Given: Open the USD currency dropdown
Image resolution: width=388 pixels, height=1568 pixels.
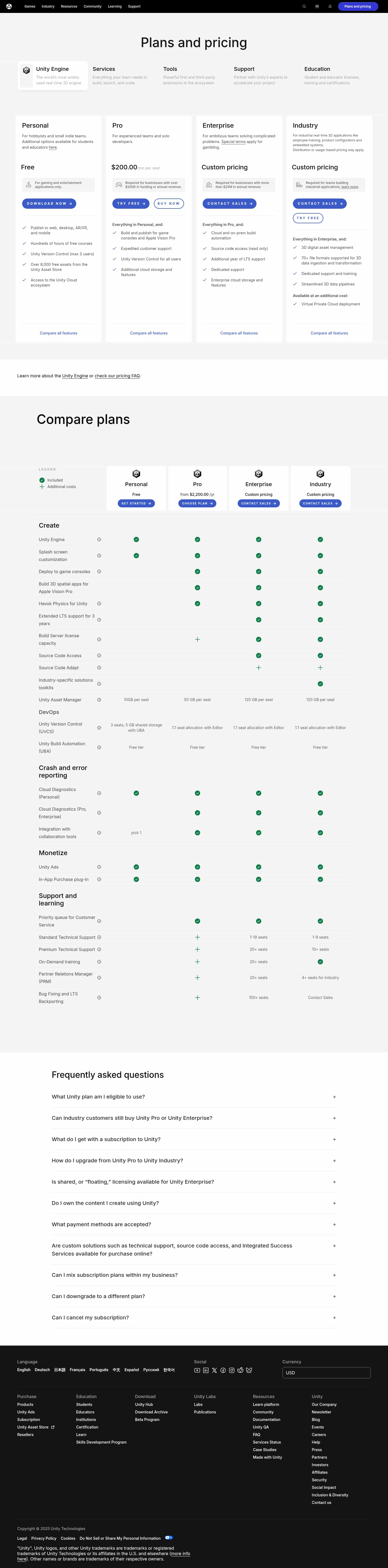Looking at the screenshot, I should pos(326,1373).
